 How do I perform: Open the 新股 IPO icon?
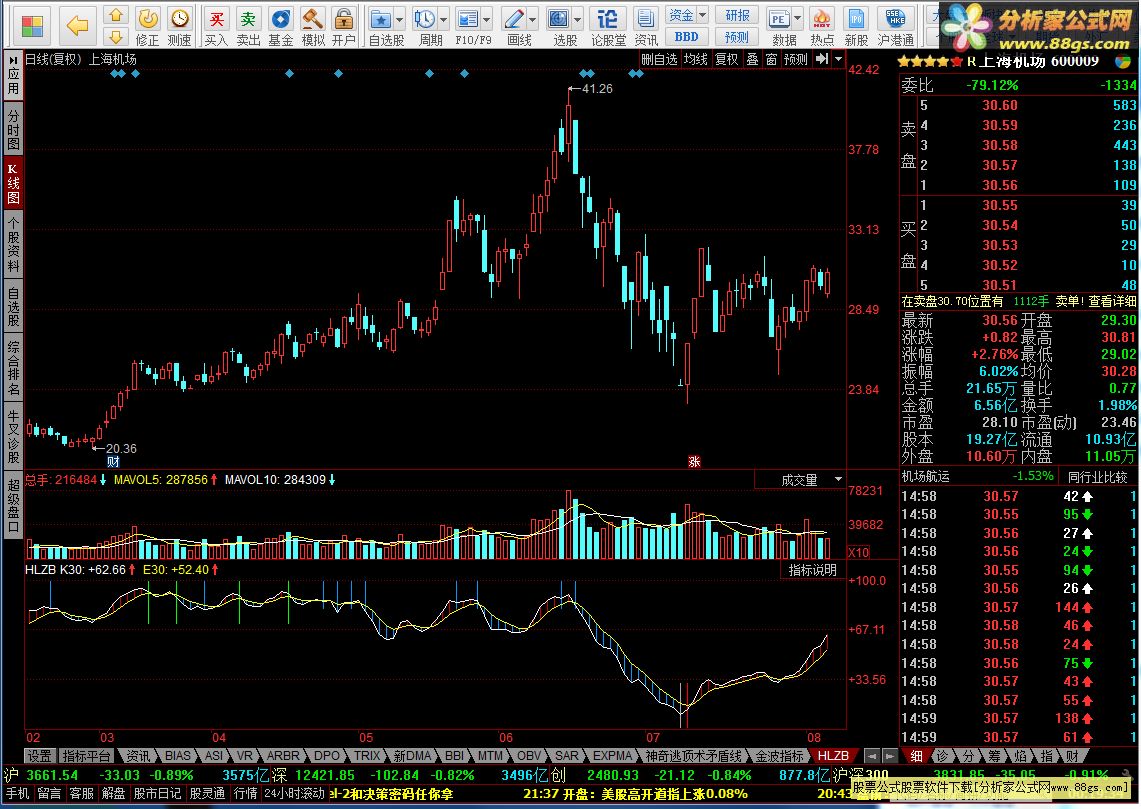coord(856,26)
